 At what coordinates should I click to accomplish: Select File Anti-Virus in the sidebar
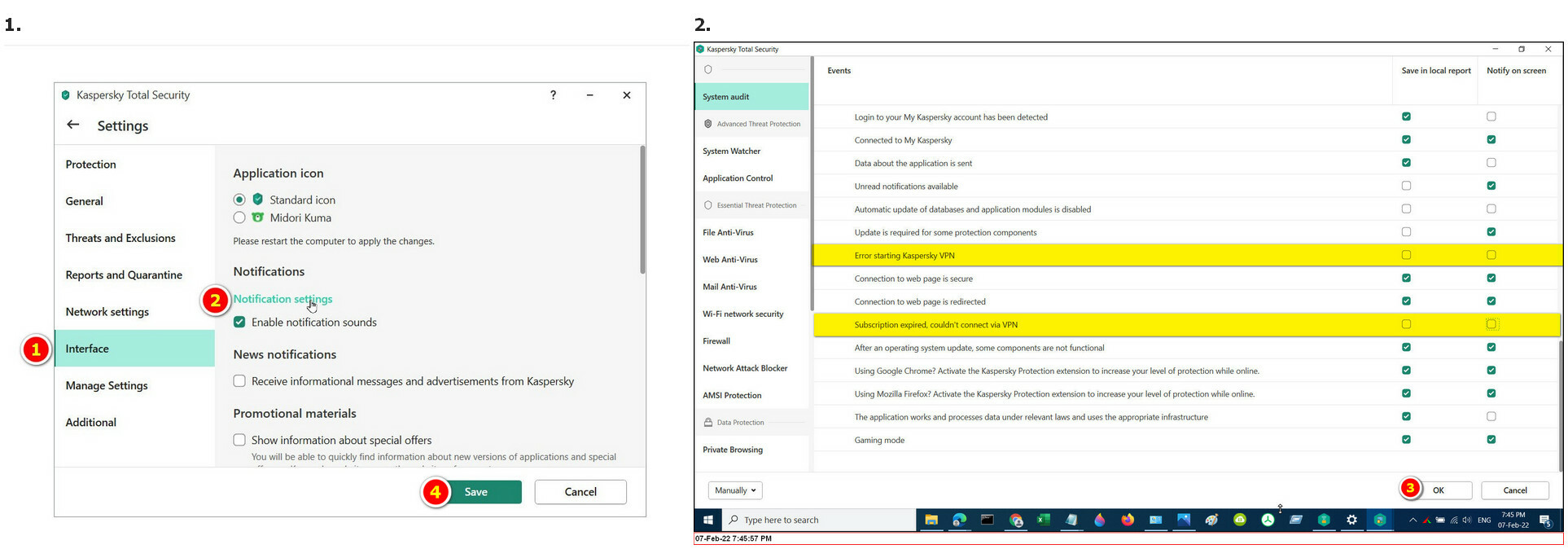(x=751, y=232)
